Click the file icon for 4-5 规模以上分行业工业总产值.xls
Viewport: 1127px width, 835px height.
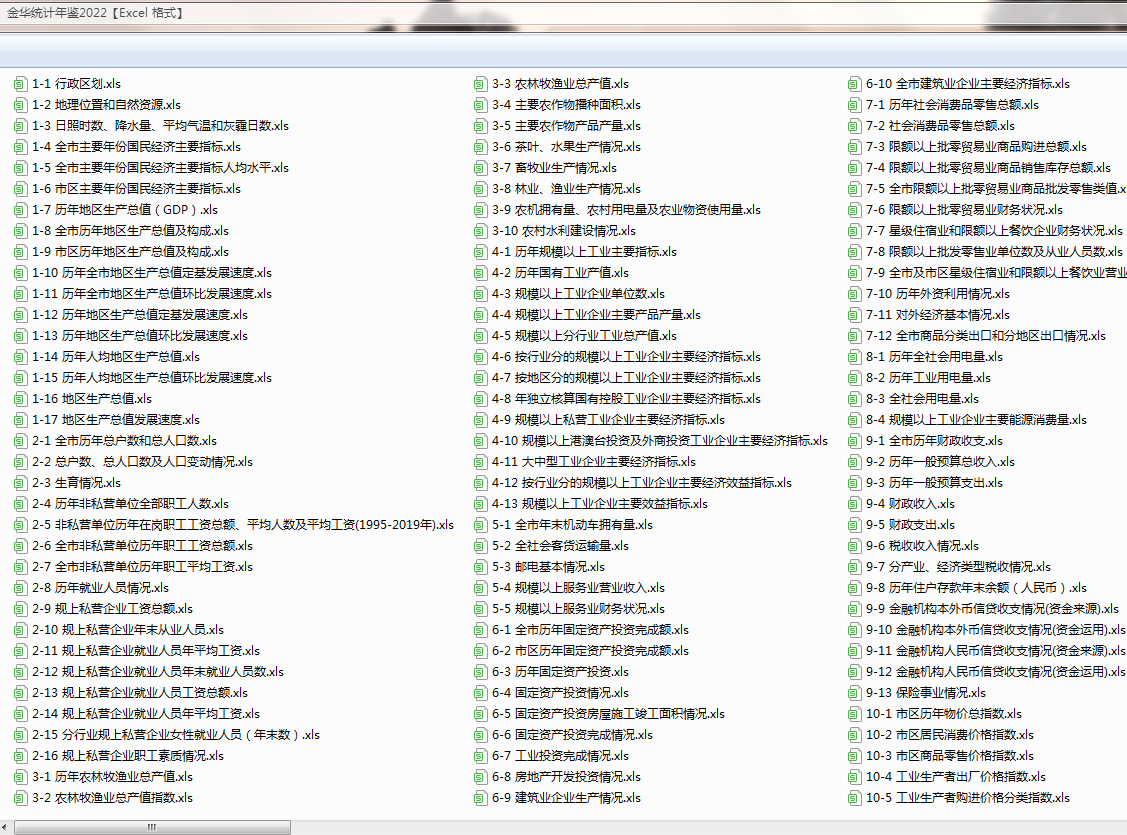(480, 336)
